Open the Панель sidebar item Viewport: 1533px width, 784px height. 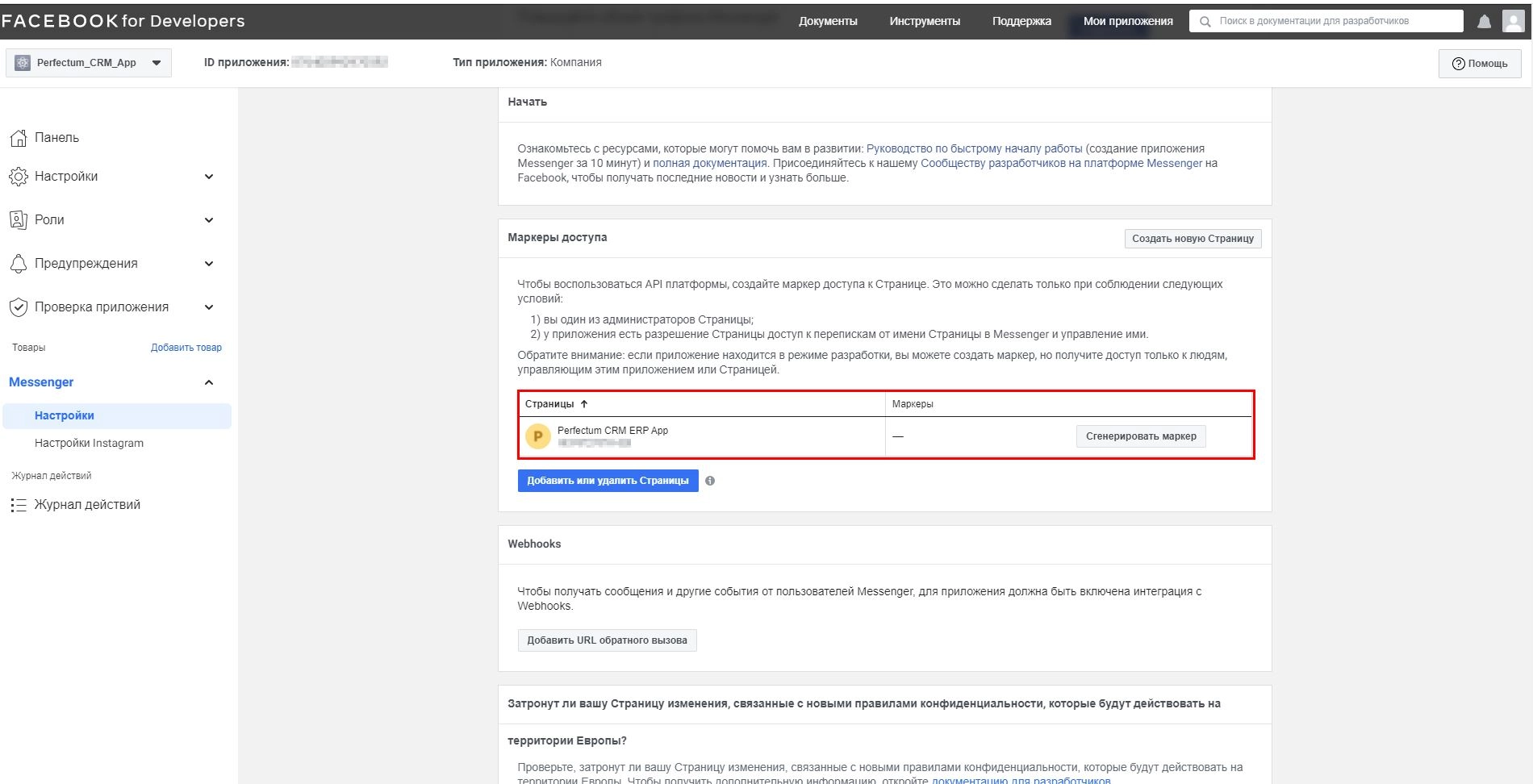tap(56, 138)
